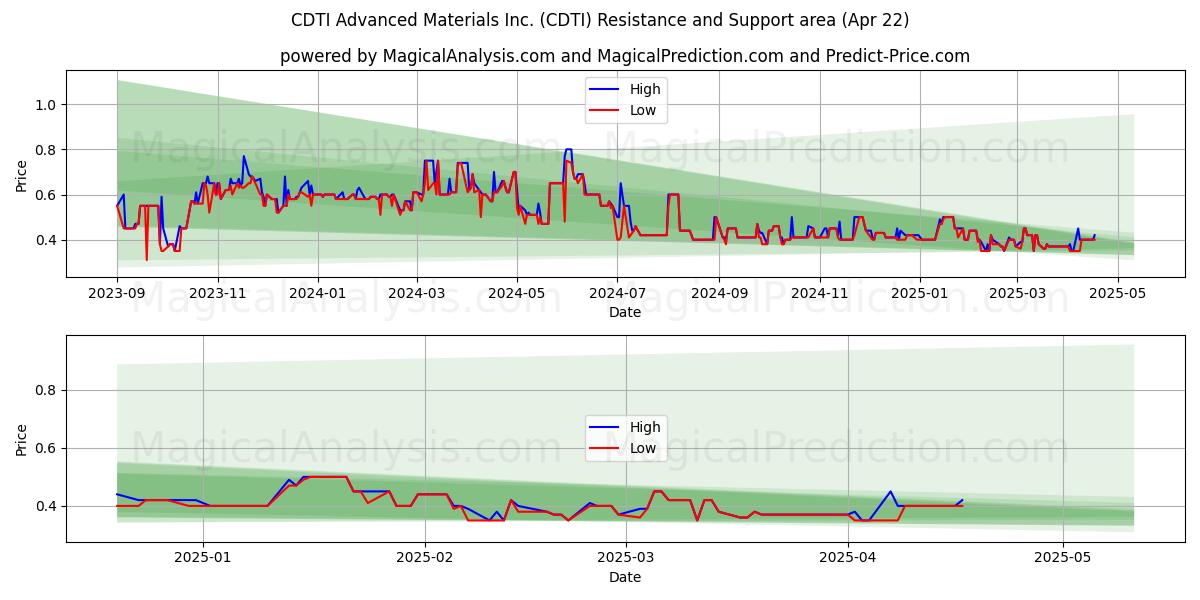Screen dimensions: 1200x600
Task: Click the top chart's '2024-07' date tick
Action: 617,294
